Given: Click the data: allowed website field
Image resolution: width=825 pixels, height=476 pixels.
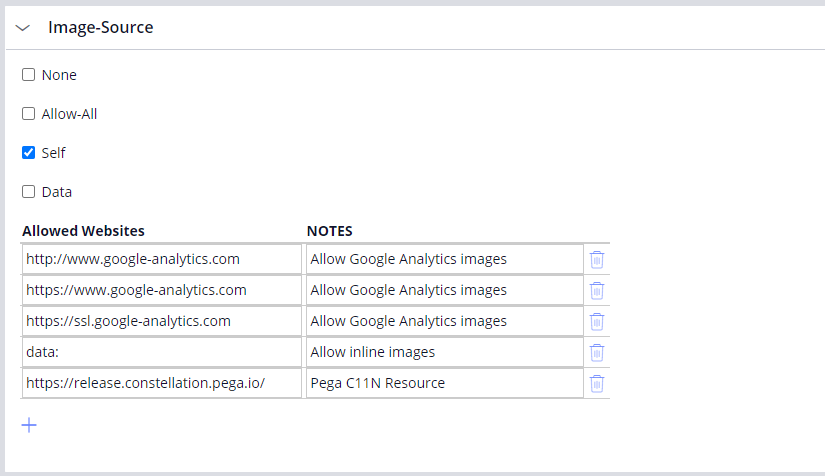Looking at the screenshot, I should point(161,352).
